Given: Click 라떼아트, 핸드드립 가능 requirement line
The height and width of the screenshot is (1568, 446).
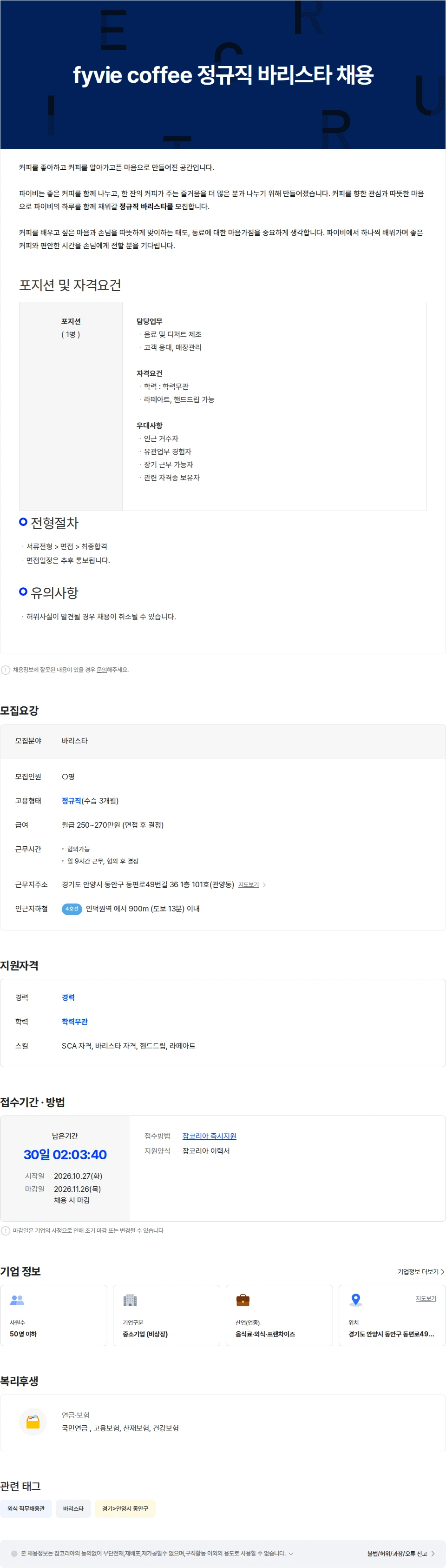Looking at the screenshot, I should point(179,399).
